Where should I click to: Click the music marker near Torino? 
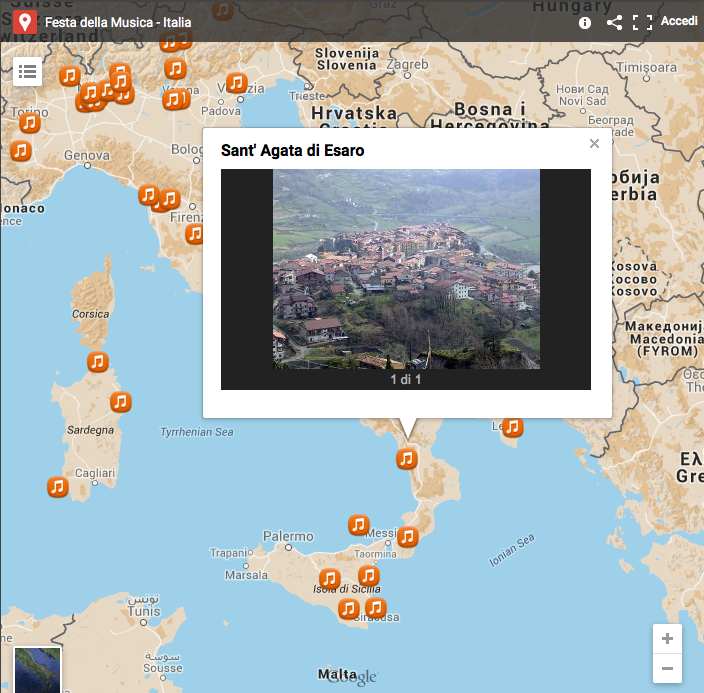pos(29,123)
